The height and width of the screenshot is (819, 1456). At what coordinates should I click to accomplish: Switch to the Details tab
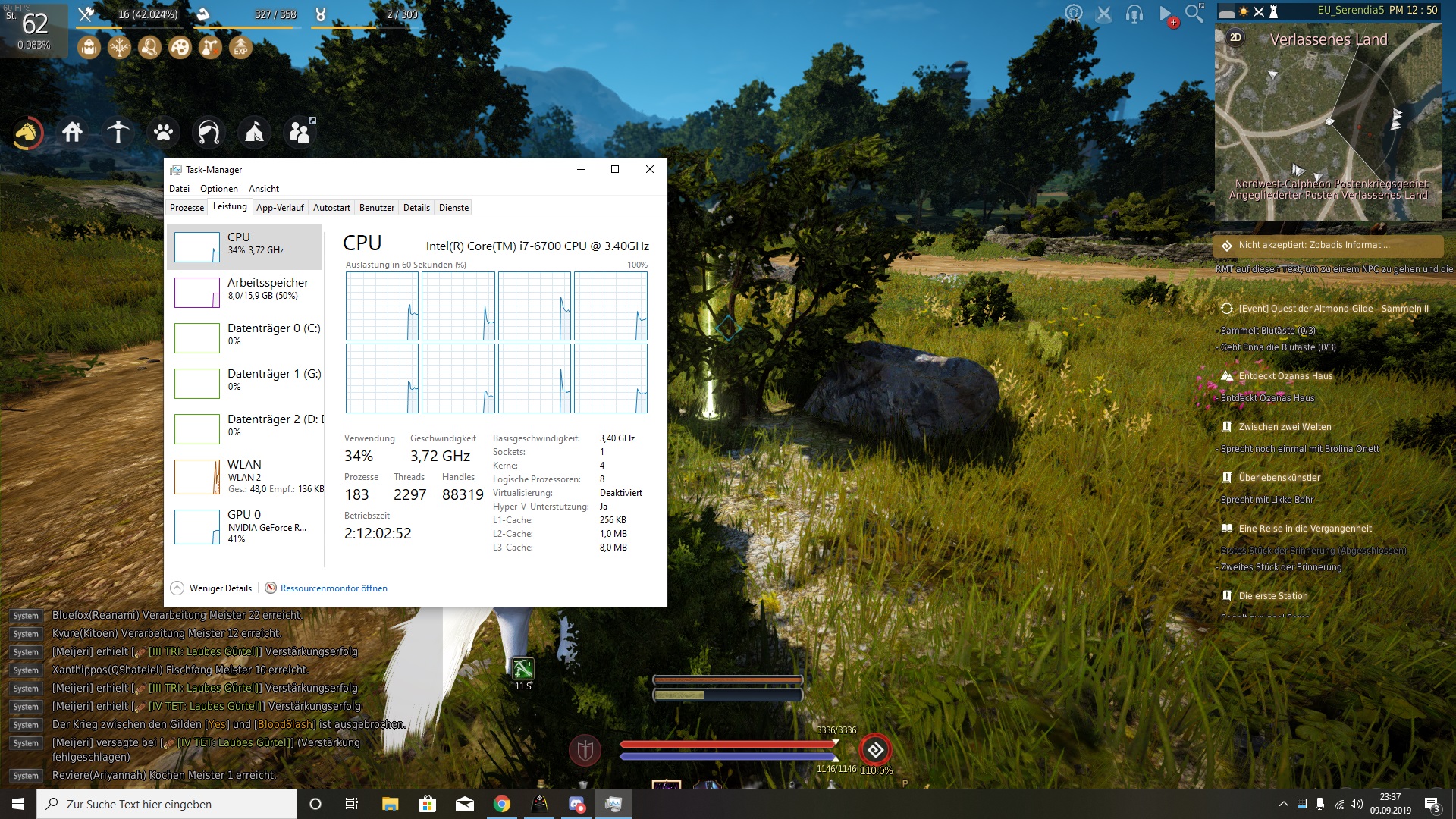tap(416, 208)
